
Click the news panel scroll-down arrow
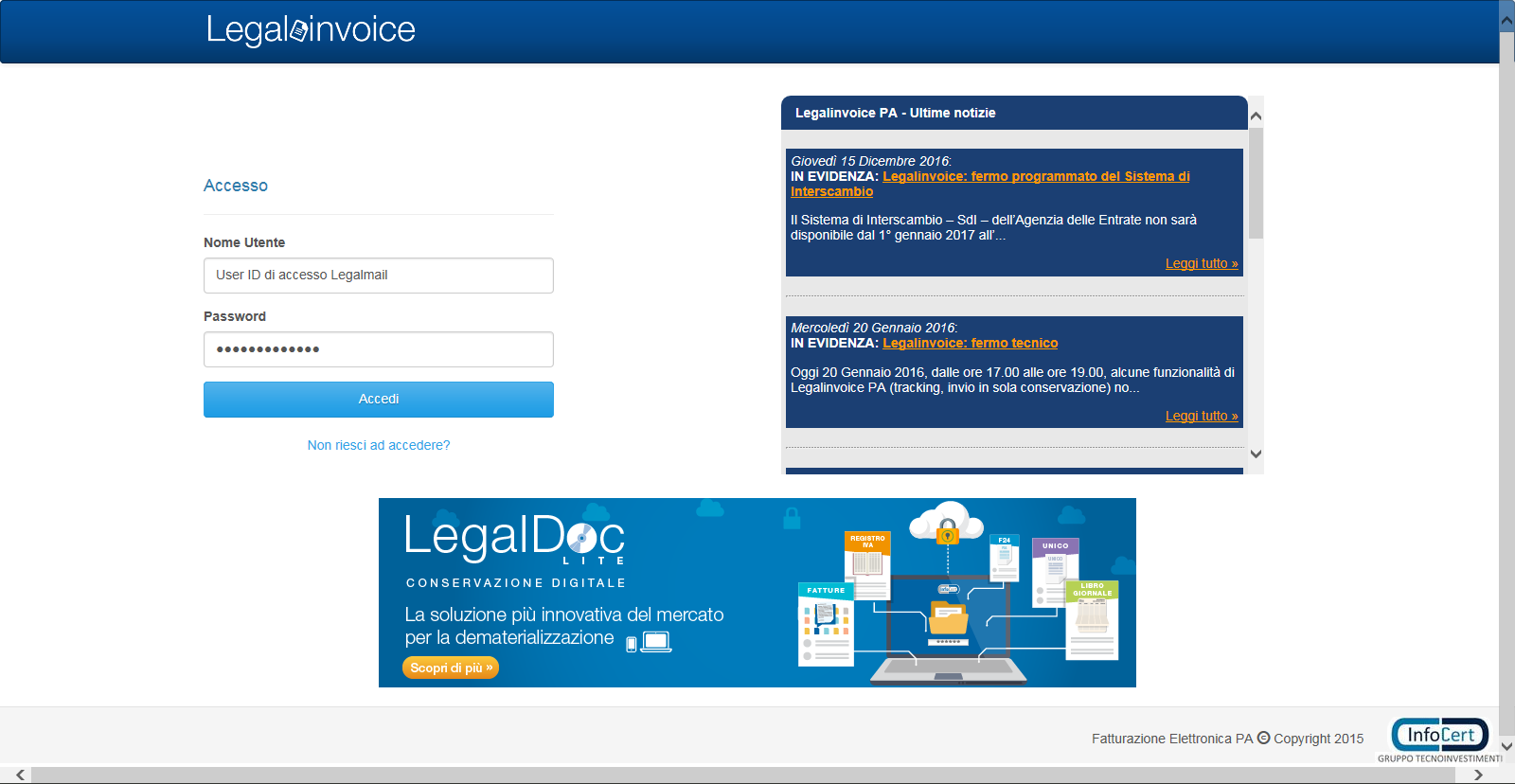tap(1256, 454)
